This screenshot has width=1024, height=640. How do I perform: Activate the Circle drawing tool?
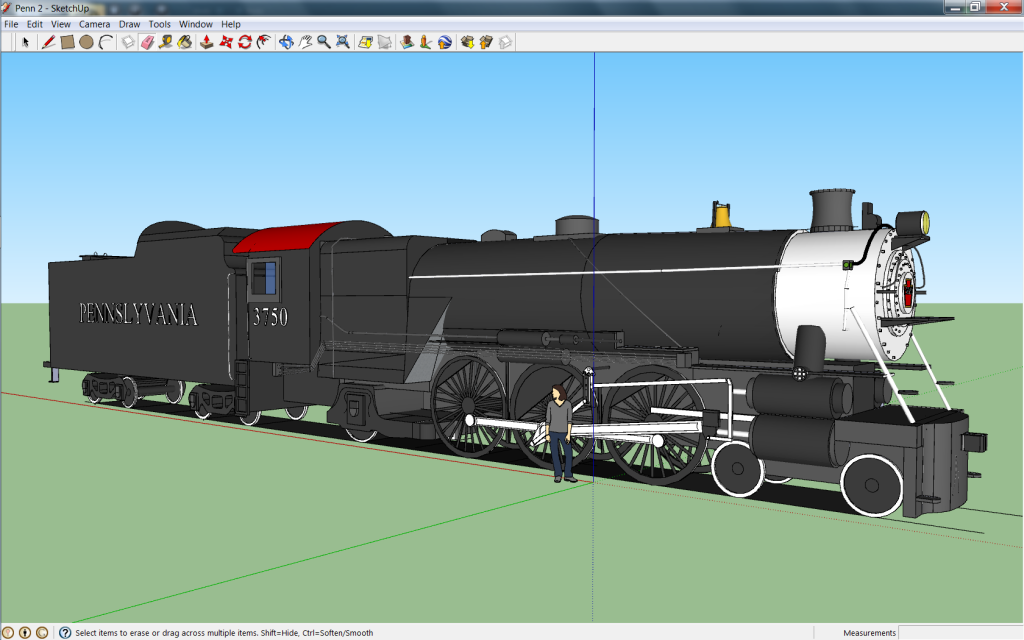(86, 42)
